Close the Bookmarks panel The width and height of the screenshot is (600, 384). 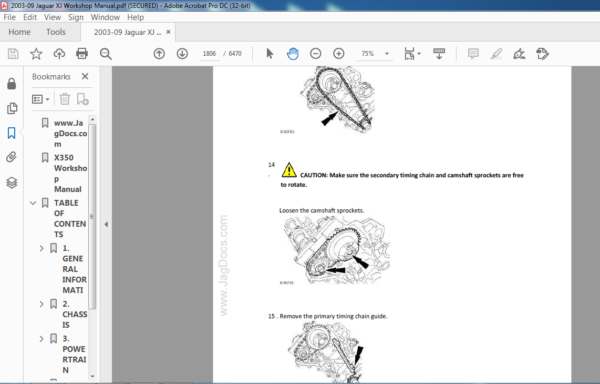pos(85,76)
